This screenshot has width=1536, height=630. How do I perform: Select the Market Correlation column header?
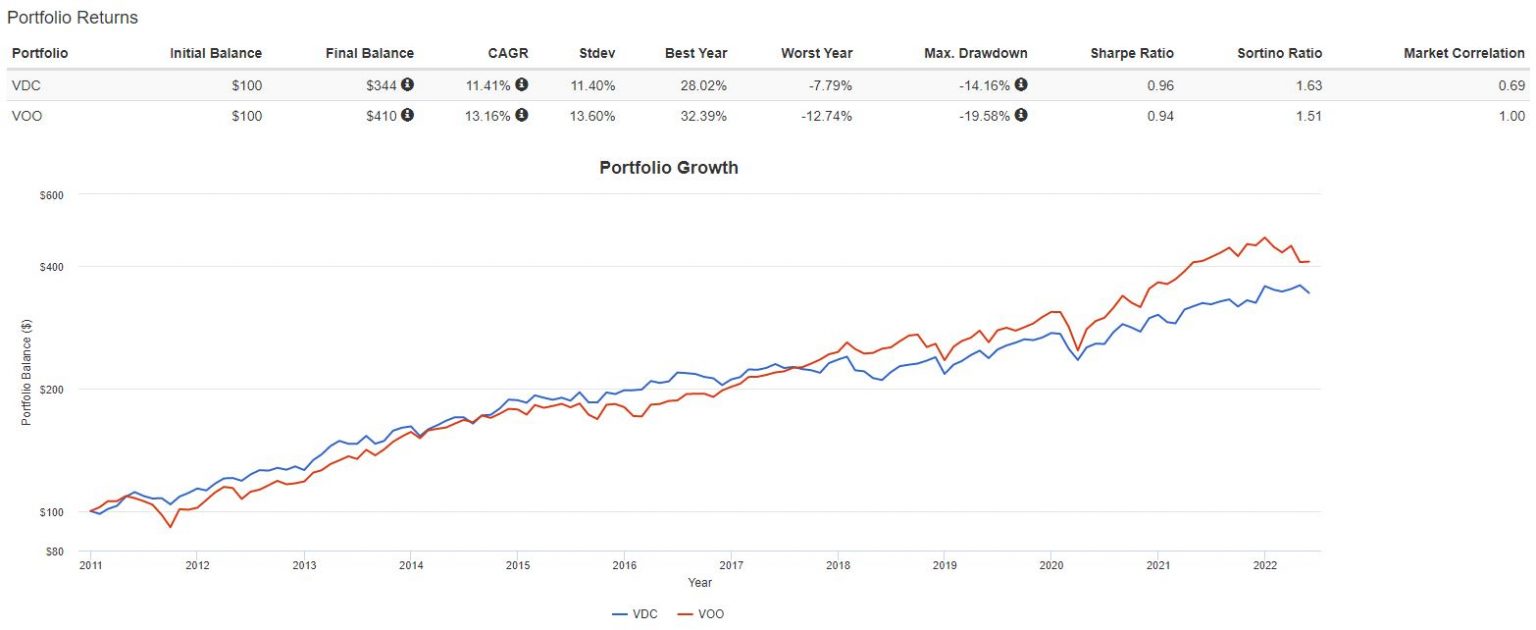1464,53
